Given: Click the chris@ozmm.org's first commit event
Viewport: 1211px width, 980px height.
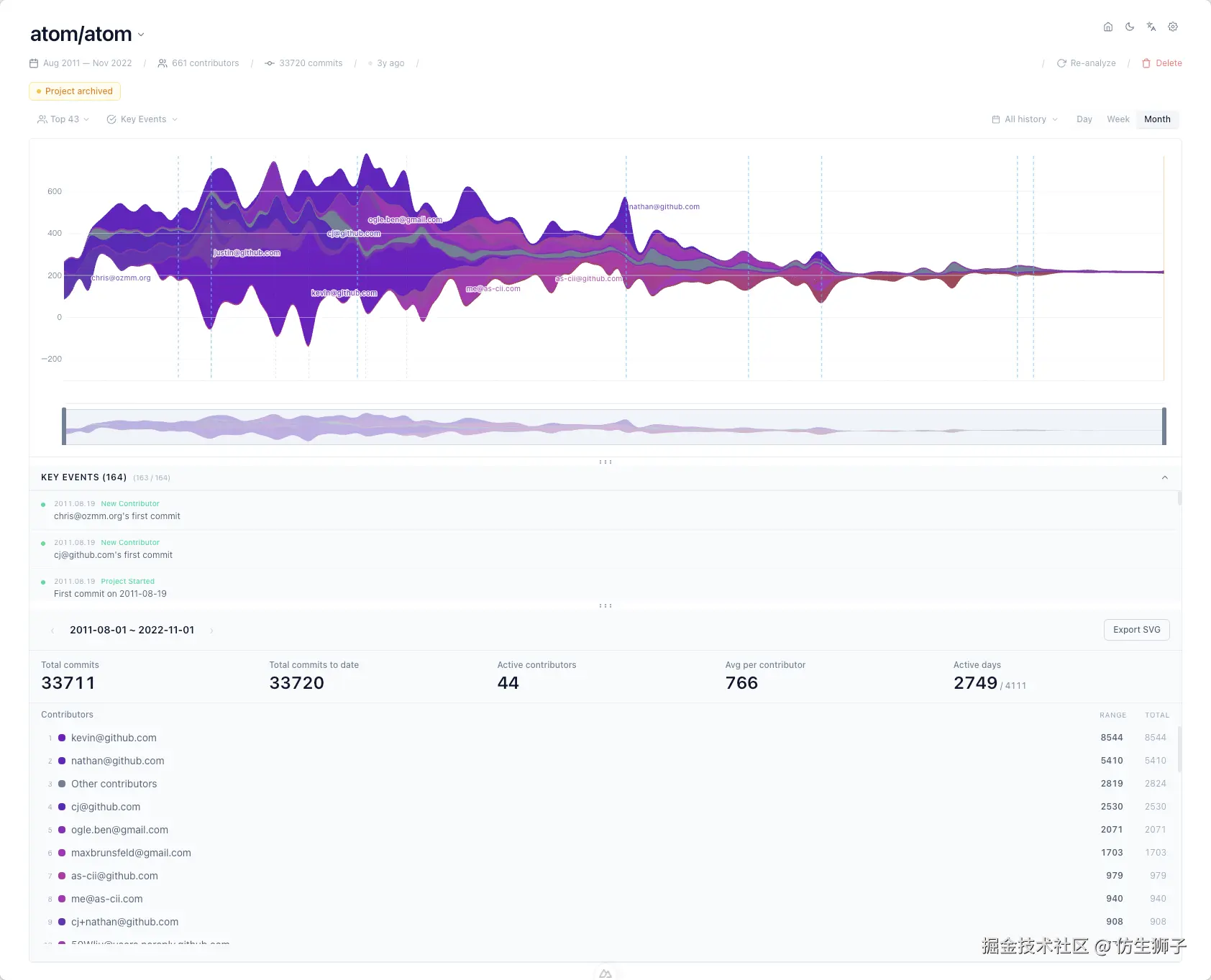Looking at the screenshot, I should 604,510.
